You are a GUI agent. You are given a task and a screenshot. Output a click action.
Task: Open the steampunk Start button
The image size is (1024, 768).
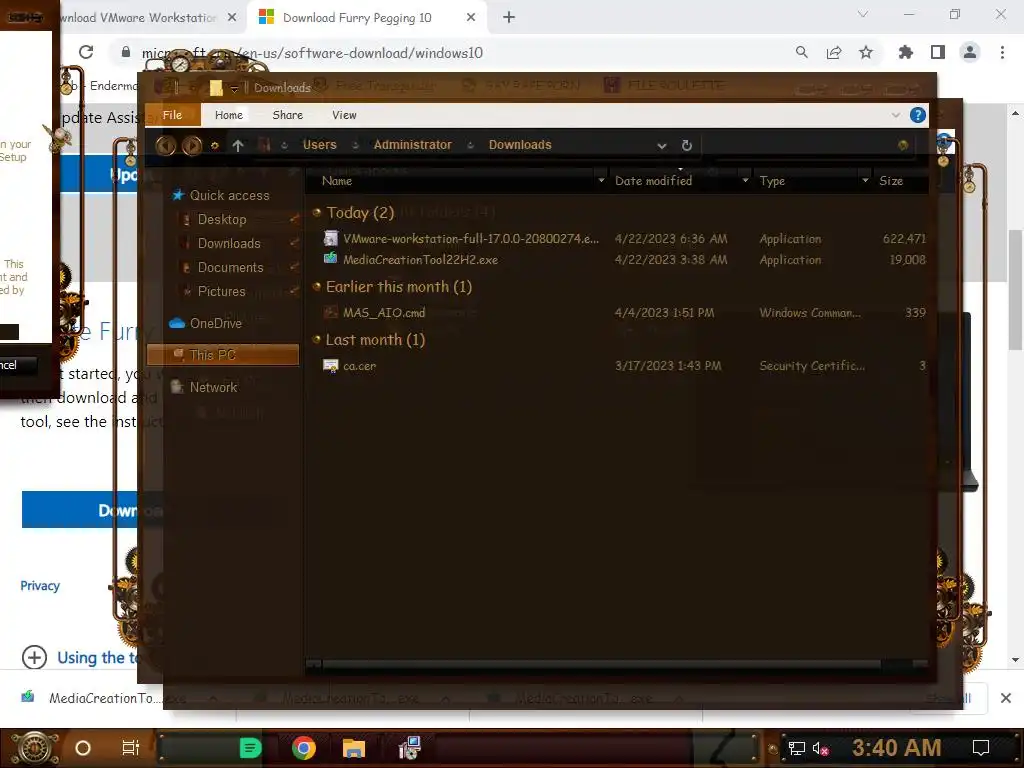pos(35,748)
